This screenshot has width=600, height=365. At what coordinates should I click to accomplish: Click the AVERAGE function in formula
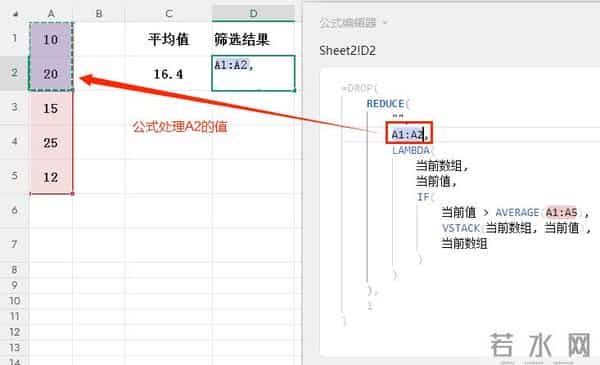517,212
